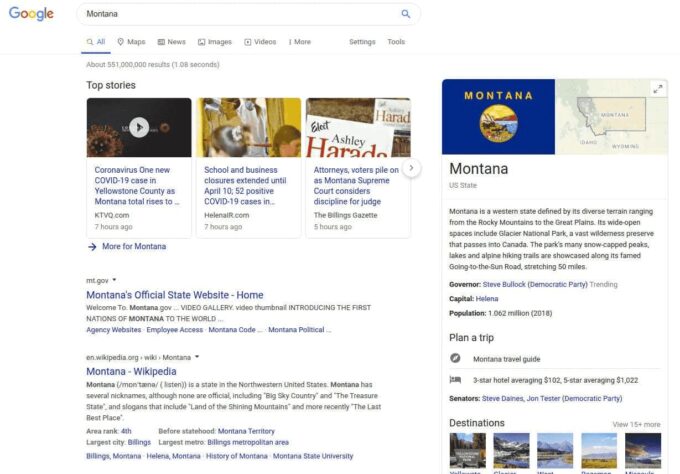The image size is (680, 474).
Task: Switch to the News tab
Action: point(171,42)
